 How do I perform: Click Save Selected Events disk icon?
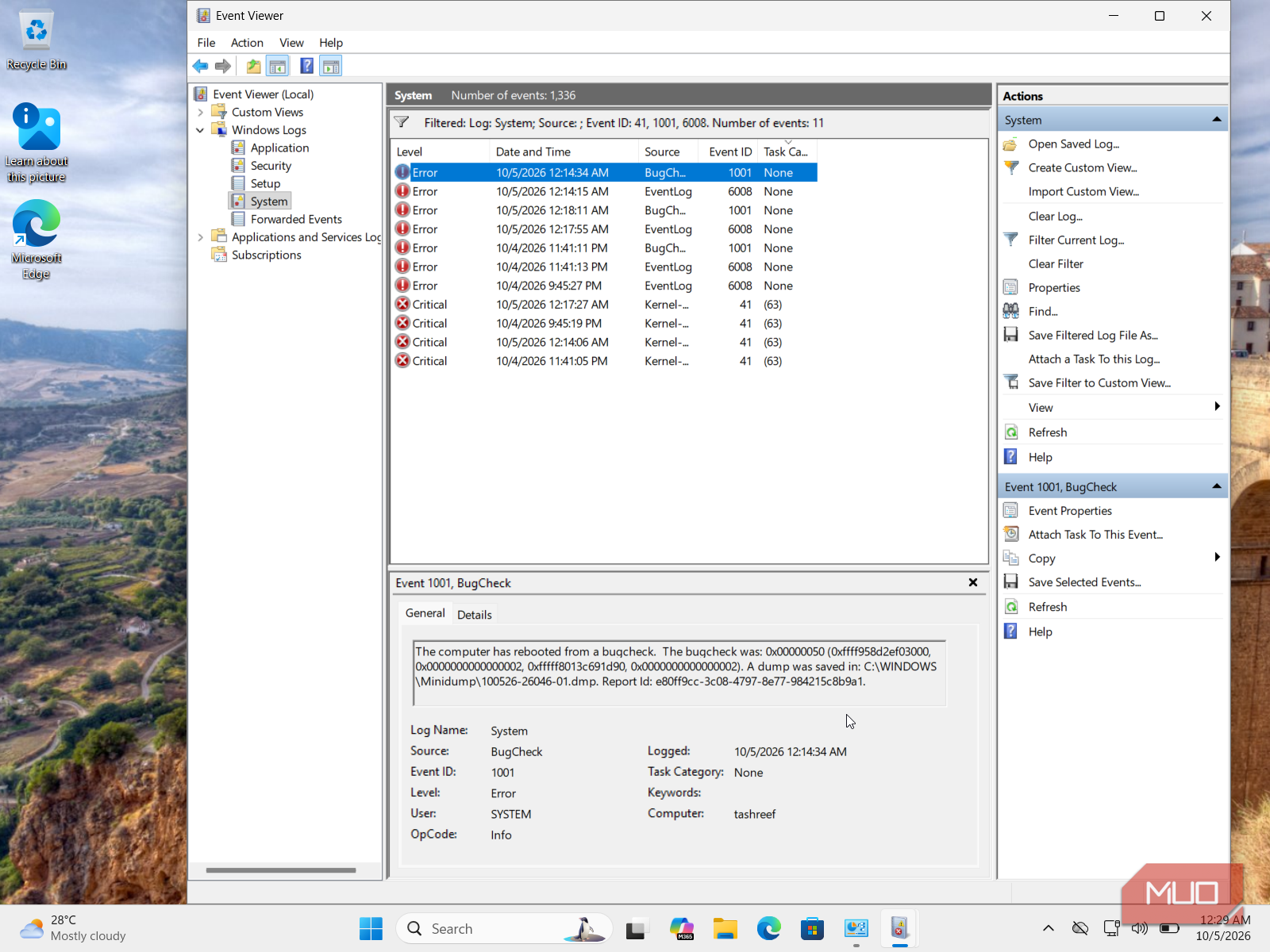[x=1010, y=582]
